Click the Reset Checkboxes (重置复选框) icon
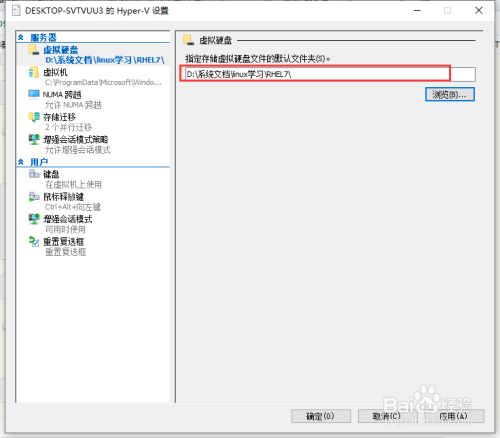The image size is (500, 438). point(34,241)
